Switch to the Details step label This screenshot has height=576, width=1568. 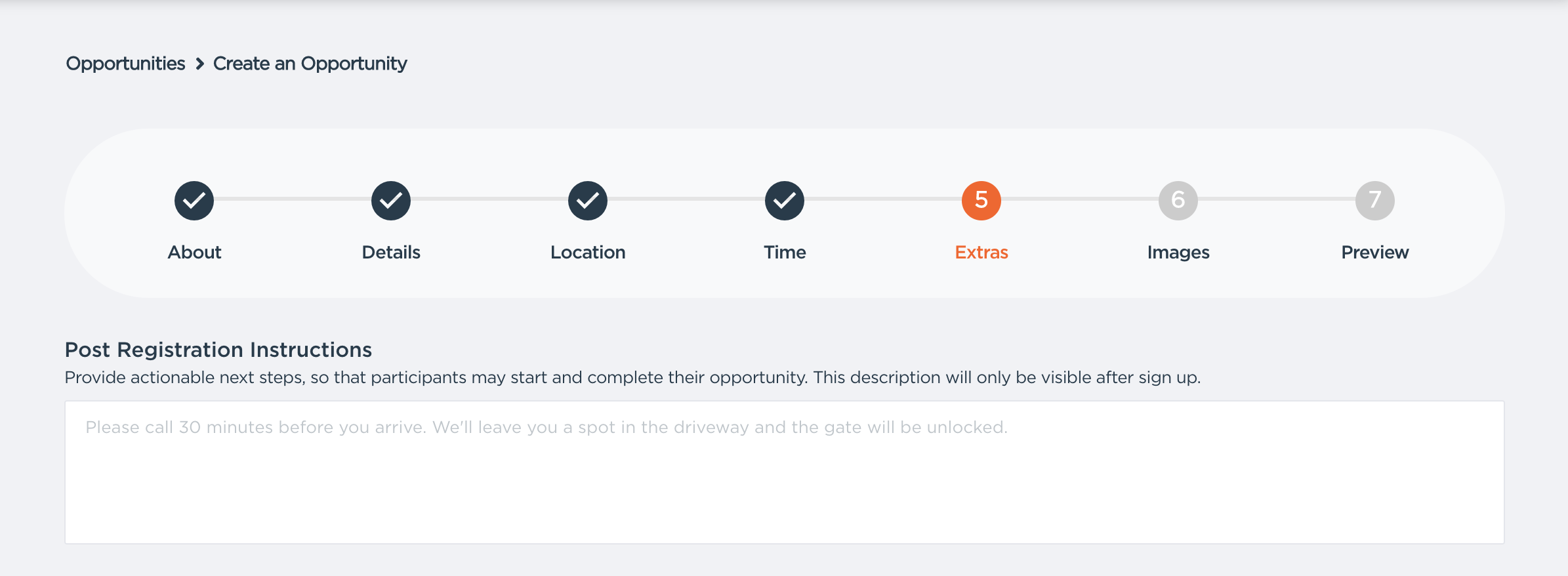[x=391, y=253]
